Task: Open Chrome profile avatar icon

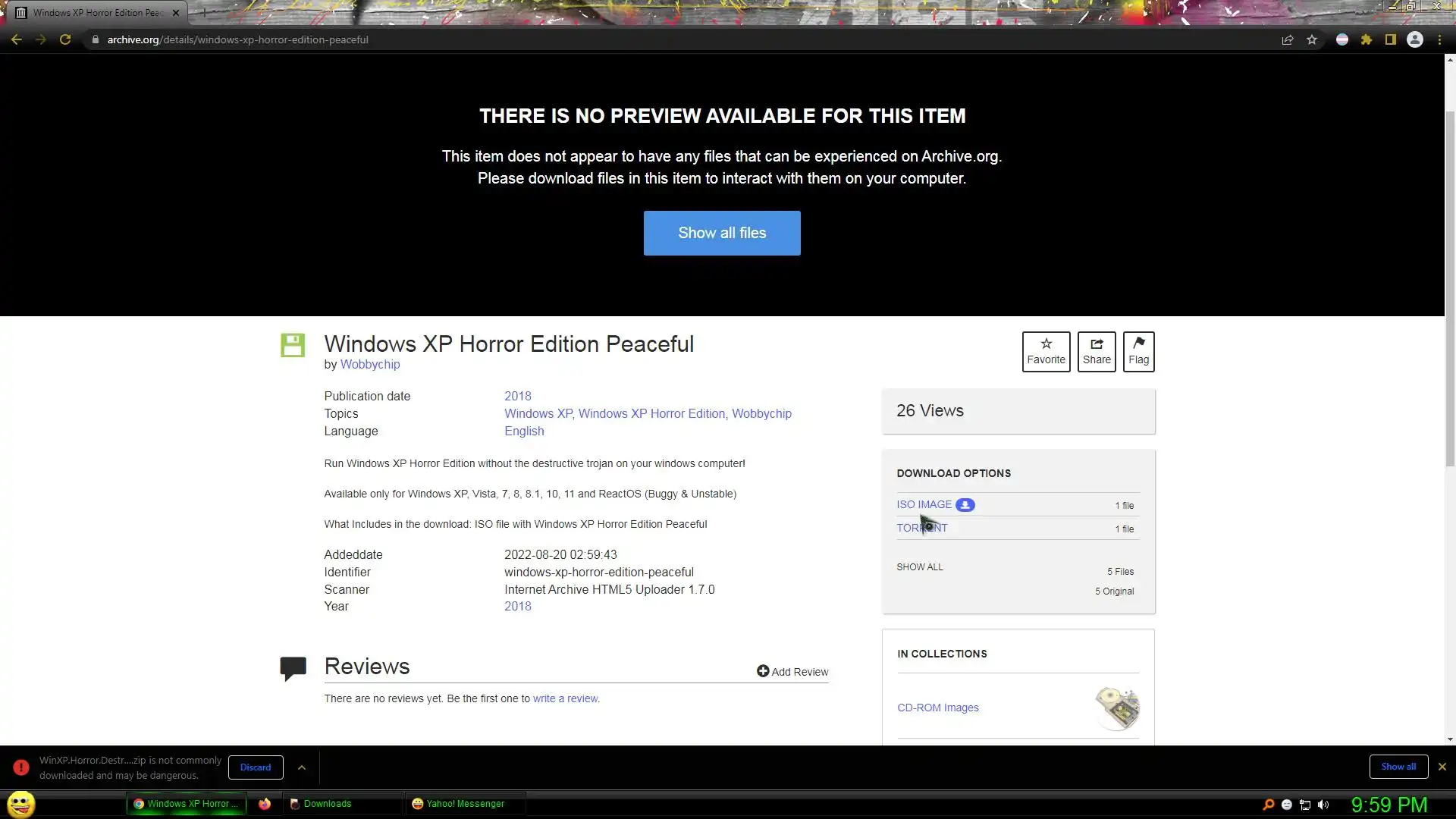Action: pyautogui.click(x=1415, y=39)
